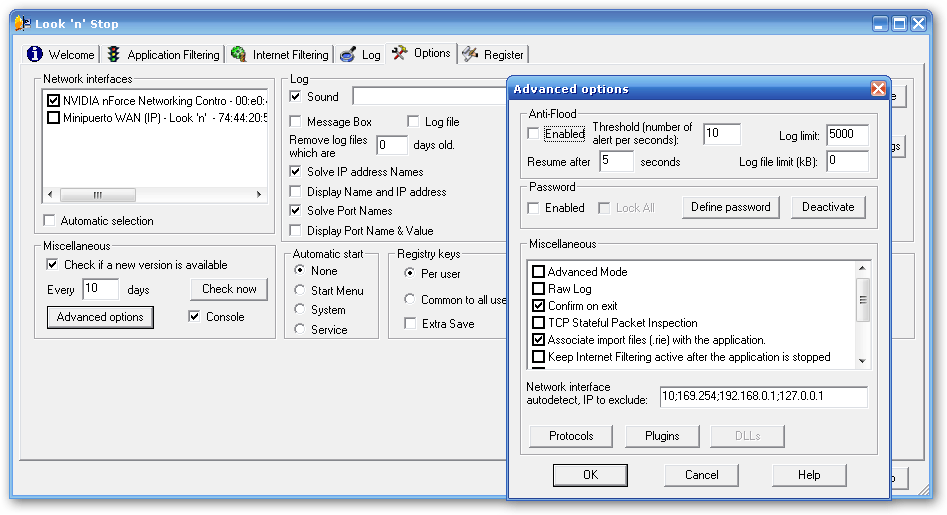Click Miscellaneous list scroll down arrow
The width and height of the screenshot is (947, 515).
click(862, 360)
